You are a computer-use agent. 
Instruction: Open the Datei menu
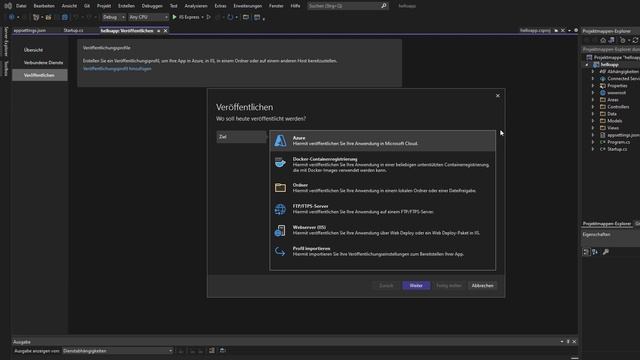(21, 6)
